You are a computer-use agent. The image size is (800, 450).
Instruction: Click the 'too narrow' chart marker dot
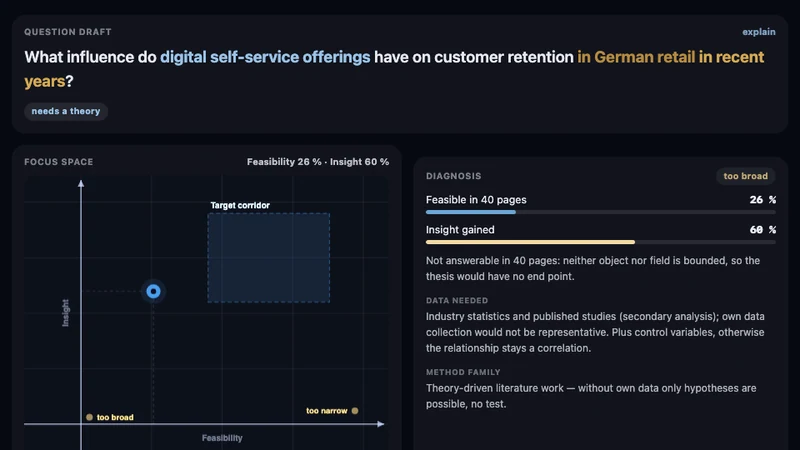click(x=355, y=411)
